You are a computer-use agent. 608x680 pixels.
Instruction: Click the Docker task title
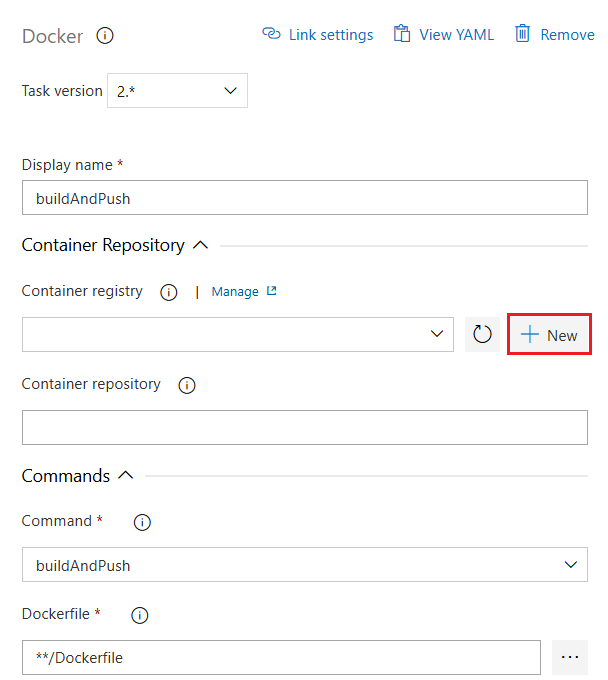pyautogui.click(x=52, y=36)
